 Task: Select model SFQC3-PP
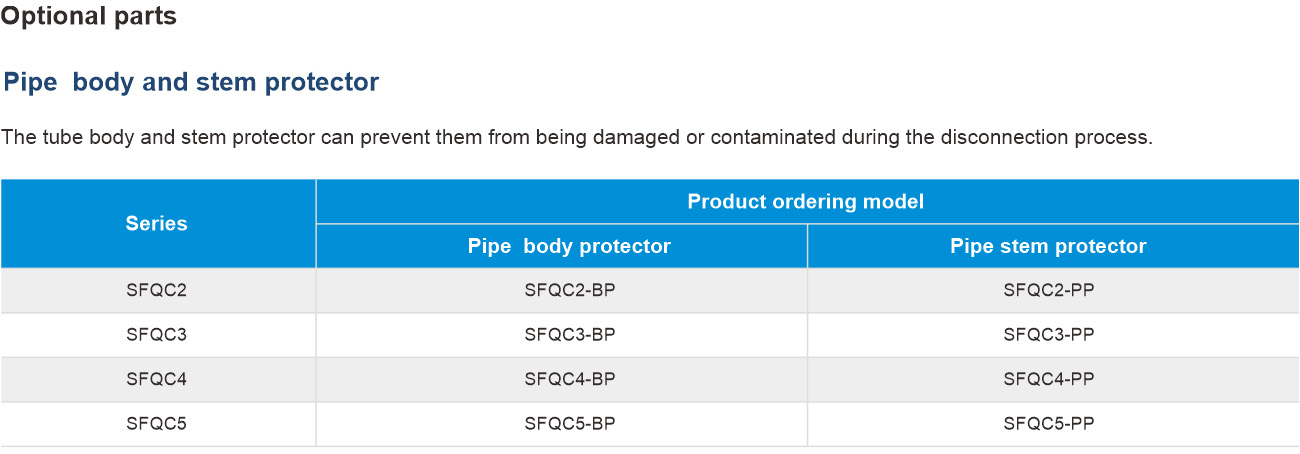click(1049, 335)
